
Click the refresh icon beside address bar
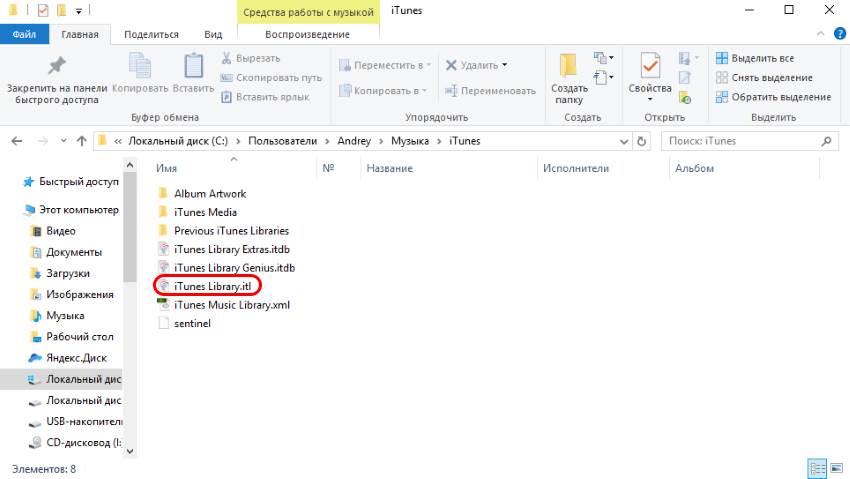(x=643, y=141)
